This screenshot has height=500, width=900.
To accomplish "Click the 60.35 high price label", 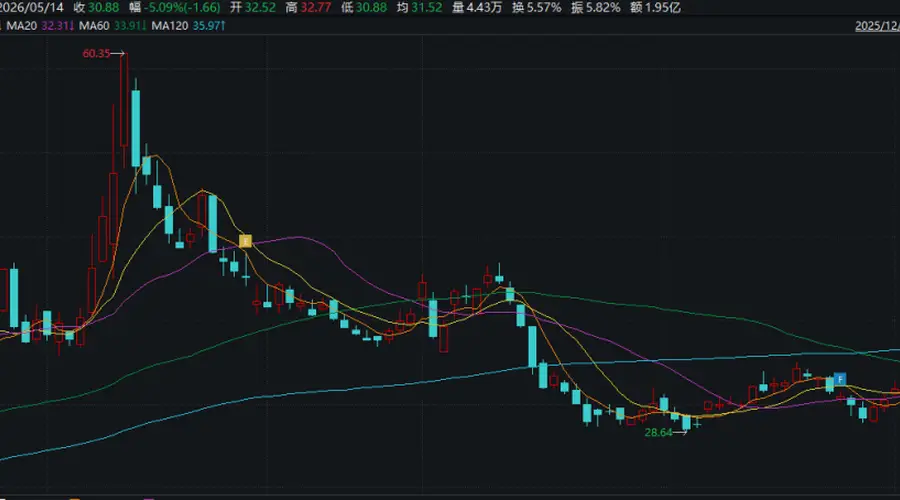I will (x=96, y=53).
